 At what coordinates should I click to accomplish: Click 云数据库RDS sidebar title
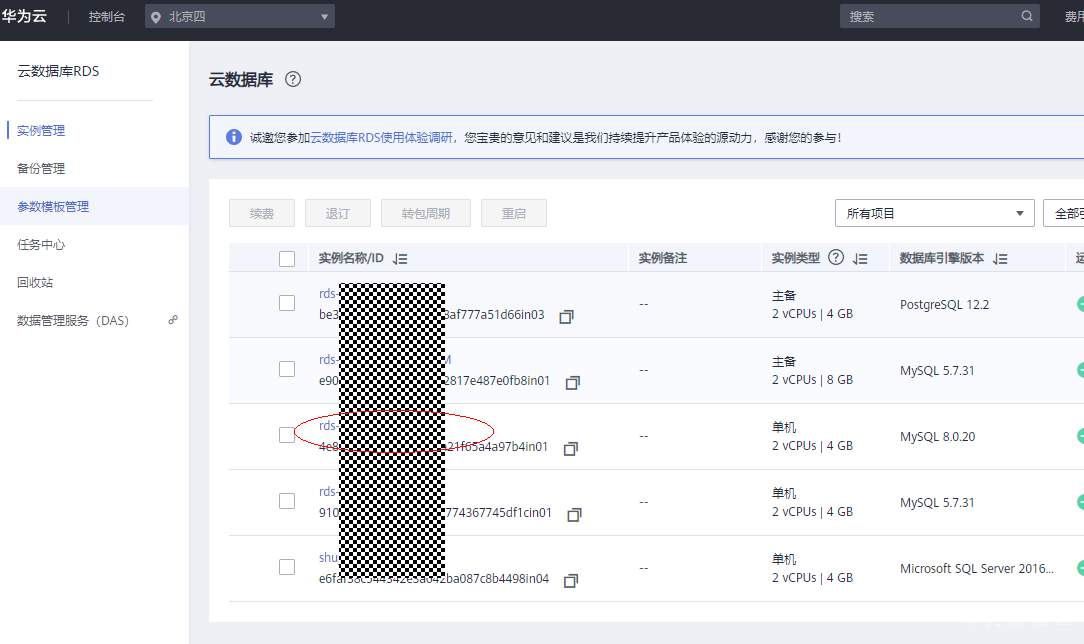[x=58, y=71]
